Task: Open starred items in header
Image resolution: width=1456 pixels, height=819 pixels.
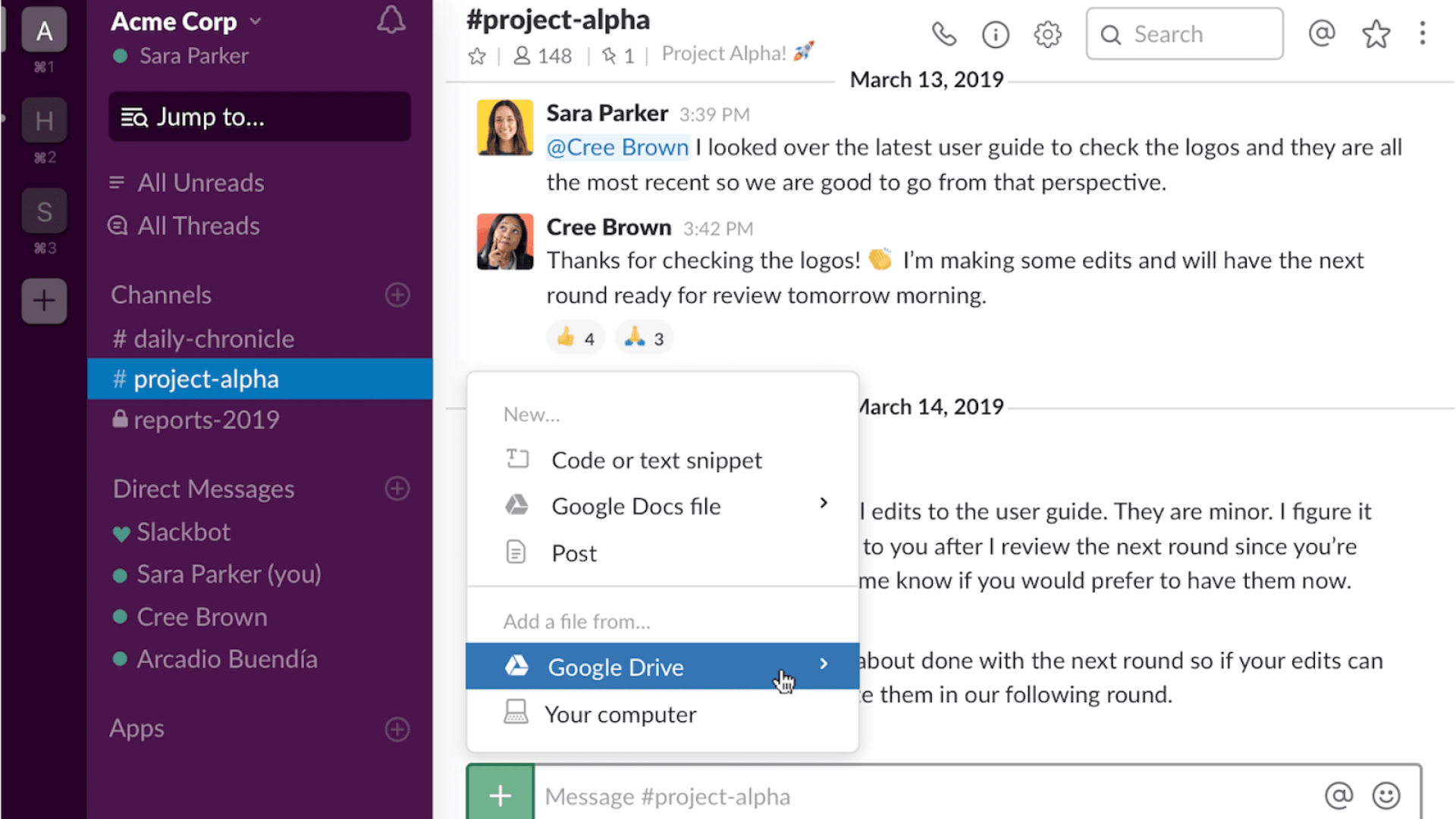Action: 1376,34
